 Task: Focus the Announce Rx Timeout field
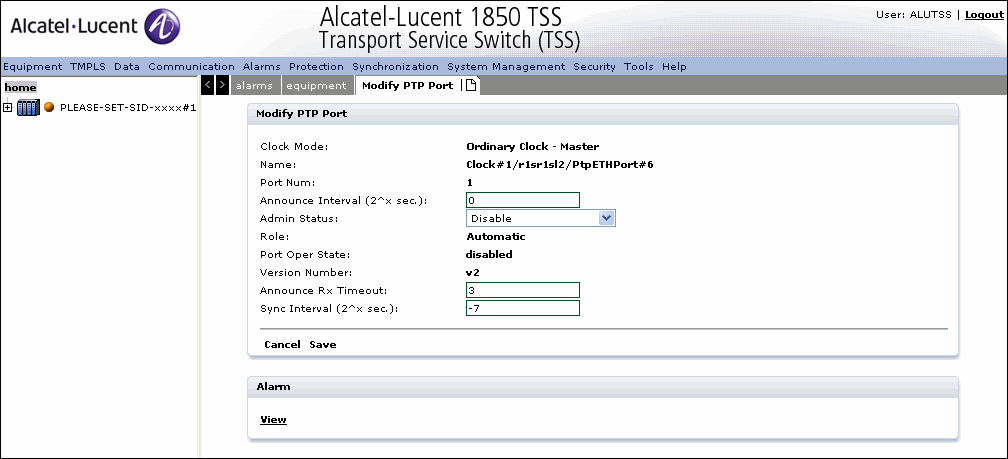click(523, 290)
